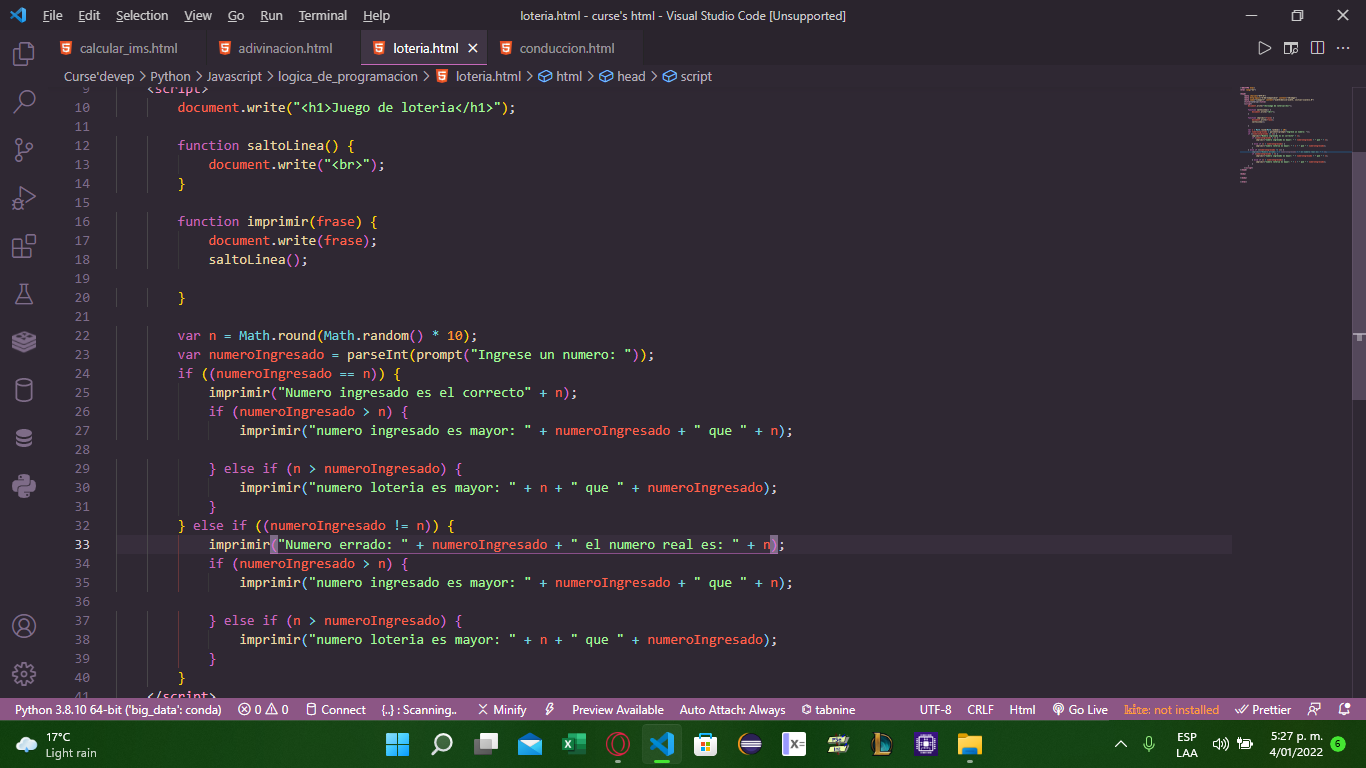This screenshot has height=768, width=1366.
Task: Switch to the conduccion.html tab
Action: click(567, 48)
